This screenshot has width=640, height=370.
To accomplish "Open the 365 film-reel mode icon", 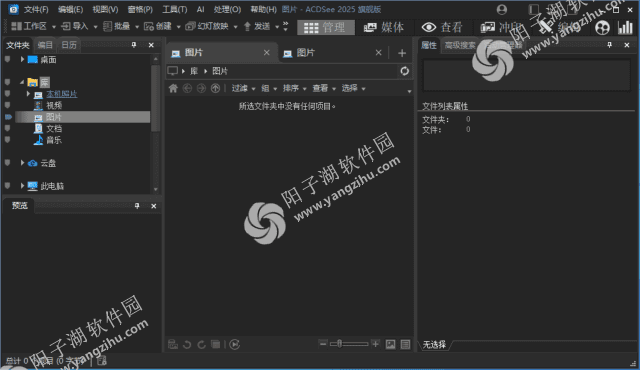I will (x=602, y=28).
